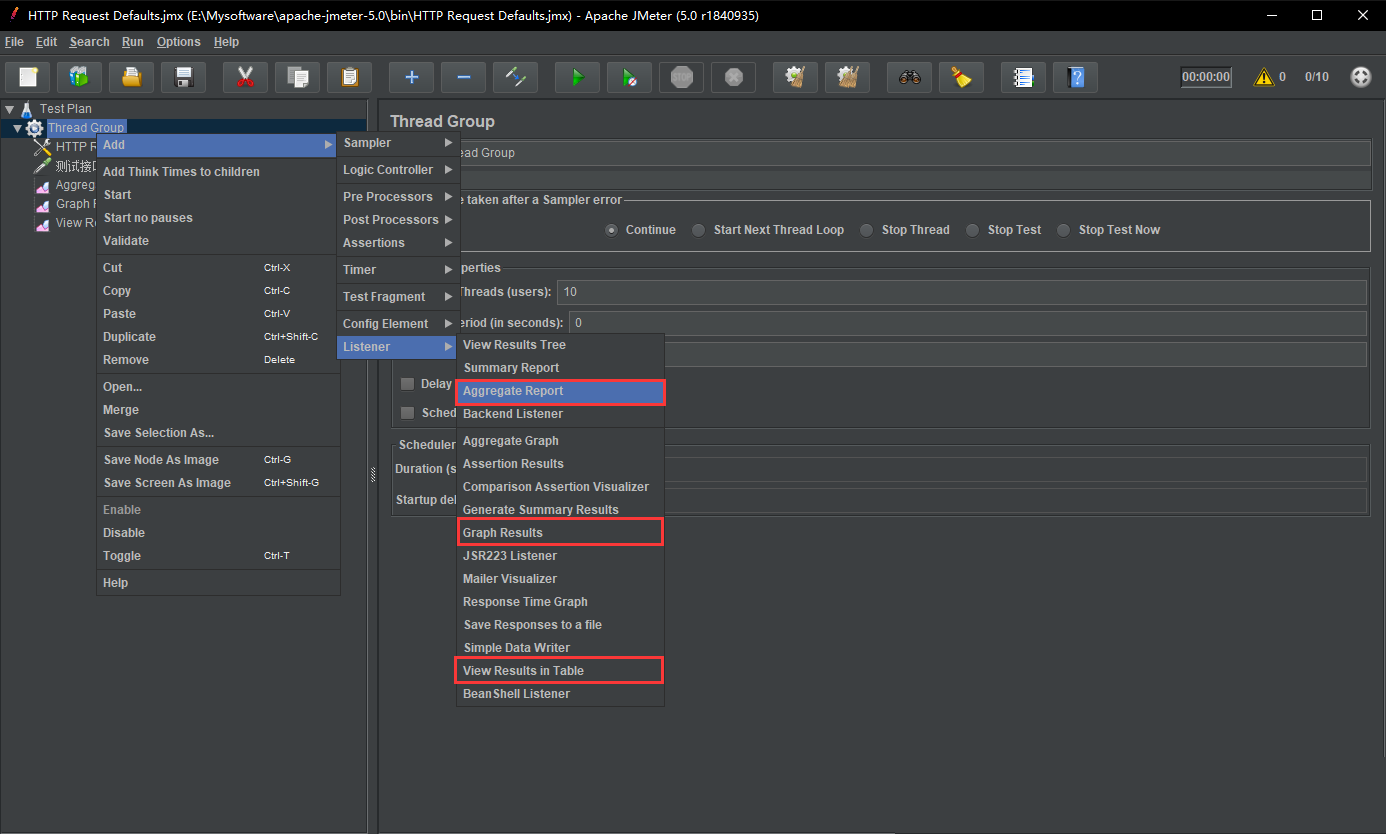Choose the Stop Test Now radio button

[1065, 230]
